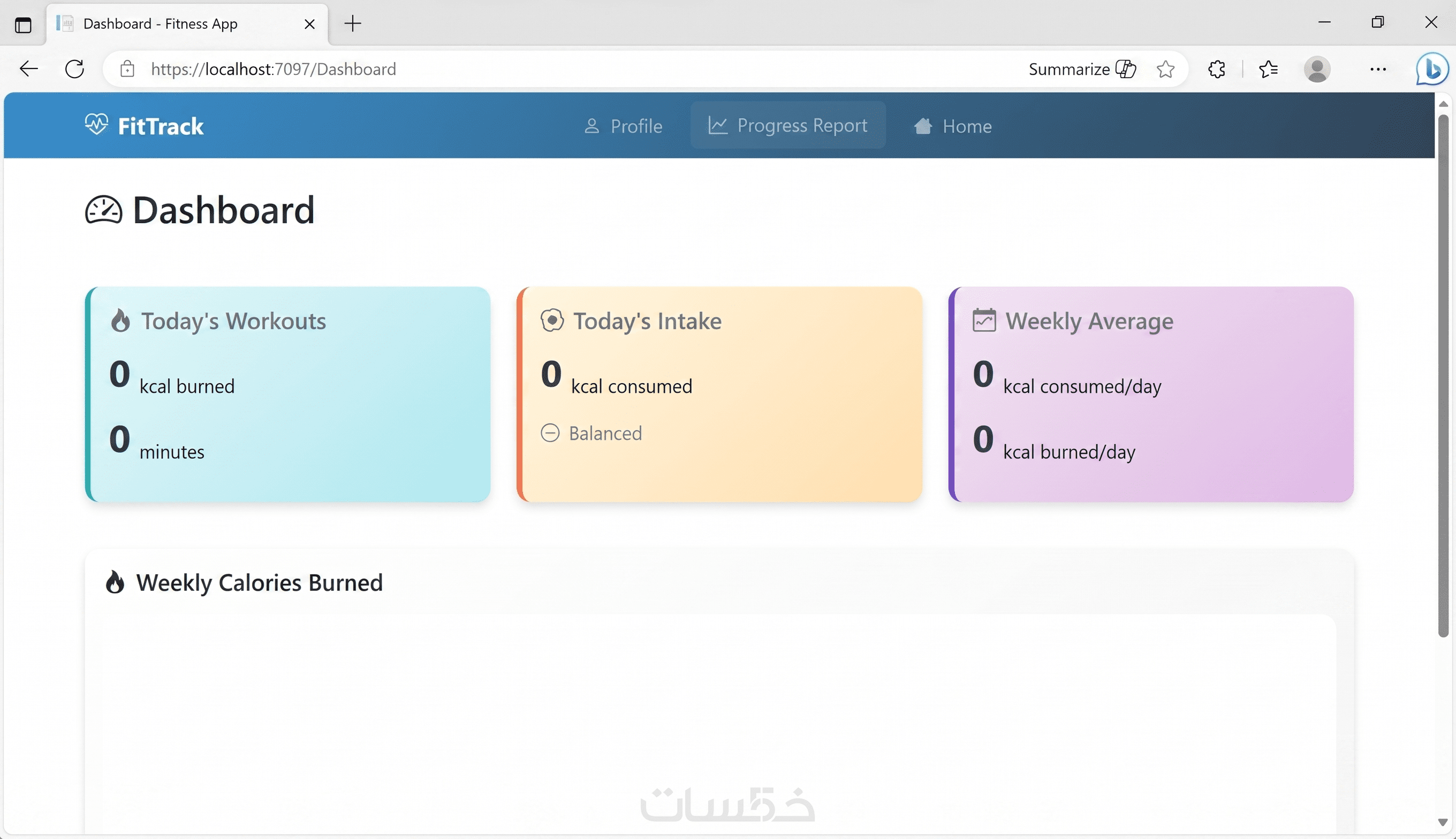Open browser Extensions puzzle icon
Viewport: 1456px width, 839px height.
(x=1216, y=69)
